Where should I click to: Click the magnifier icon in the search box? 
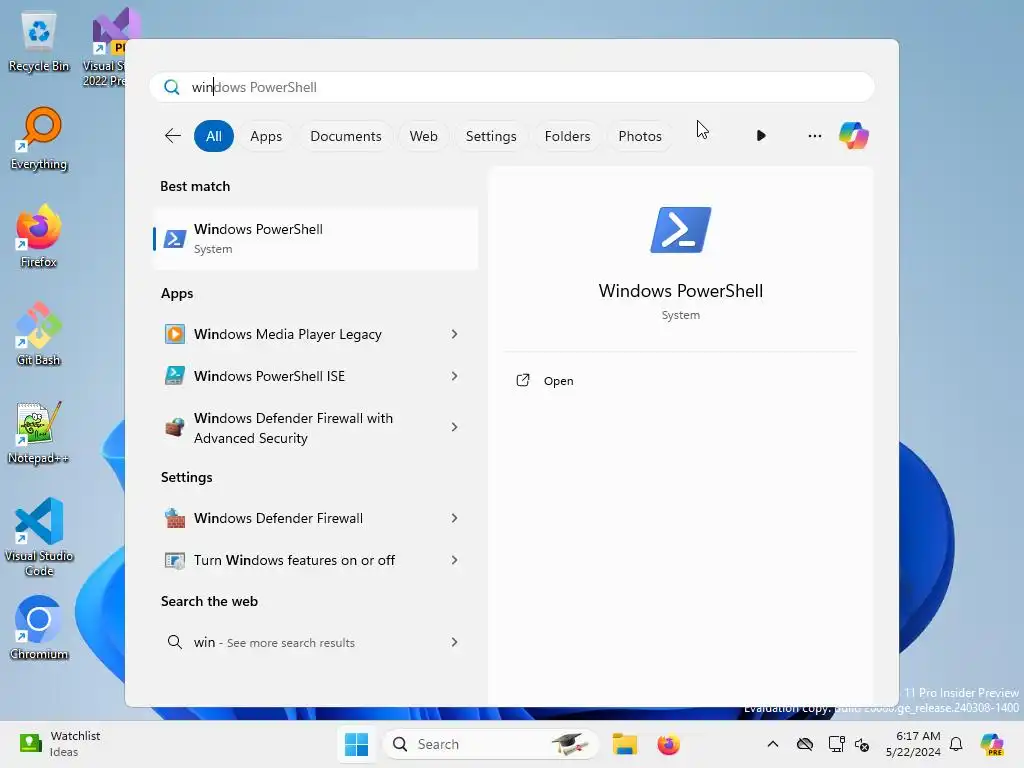[x=172, y=87]
